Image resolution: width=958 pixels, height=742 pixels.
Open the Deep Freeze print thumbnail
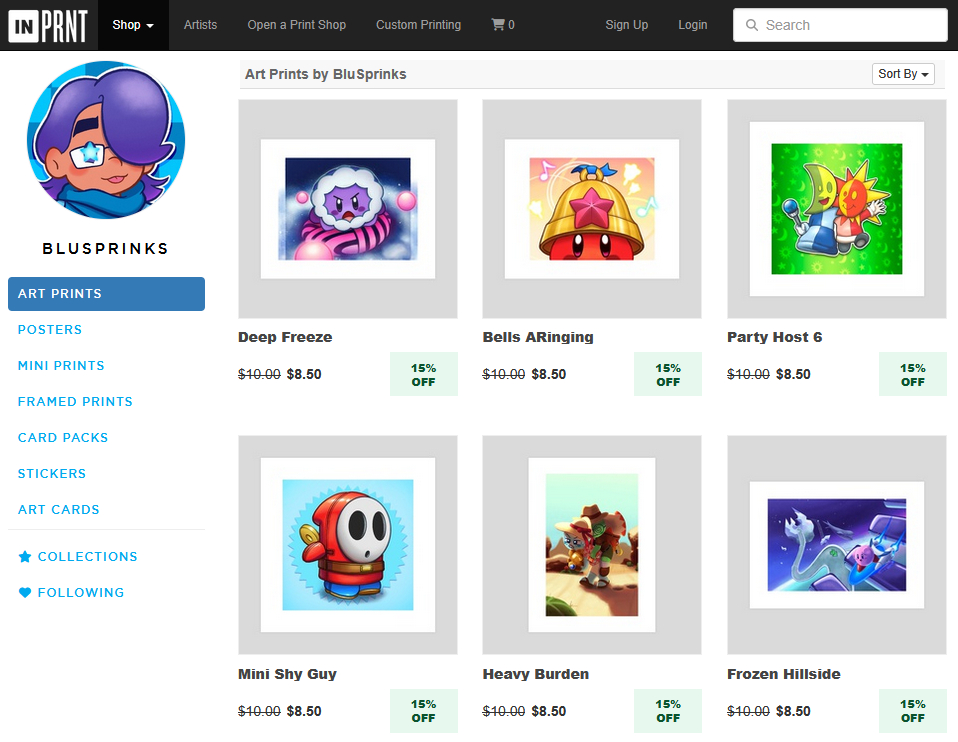[x=348, y=209]
